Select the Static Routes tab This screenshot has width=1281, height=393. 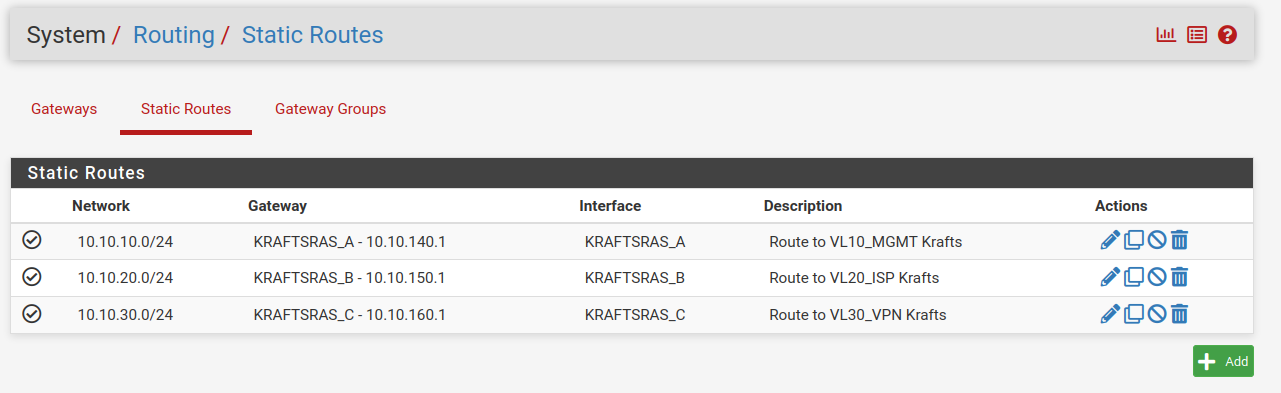pos(186,109)
